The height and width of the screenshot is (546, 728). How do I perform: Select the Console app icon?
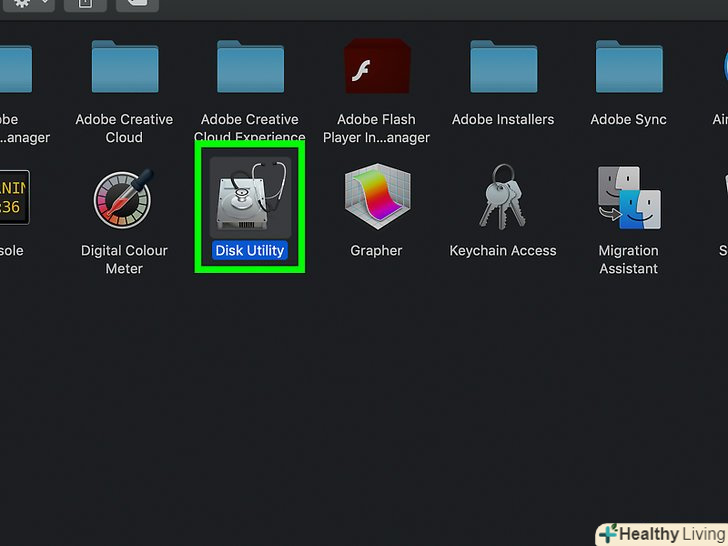(x=14, y=197)
